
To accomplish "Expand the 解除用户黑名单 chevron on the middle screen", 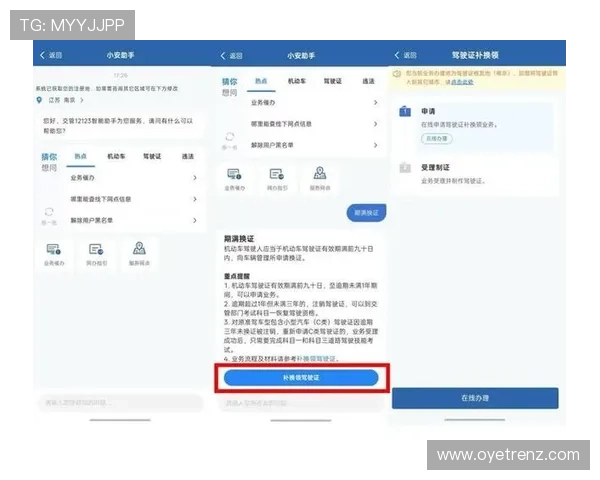I will click(375, 145).
